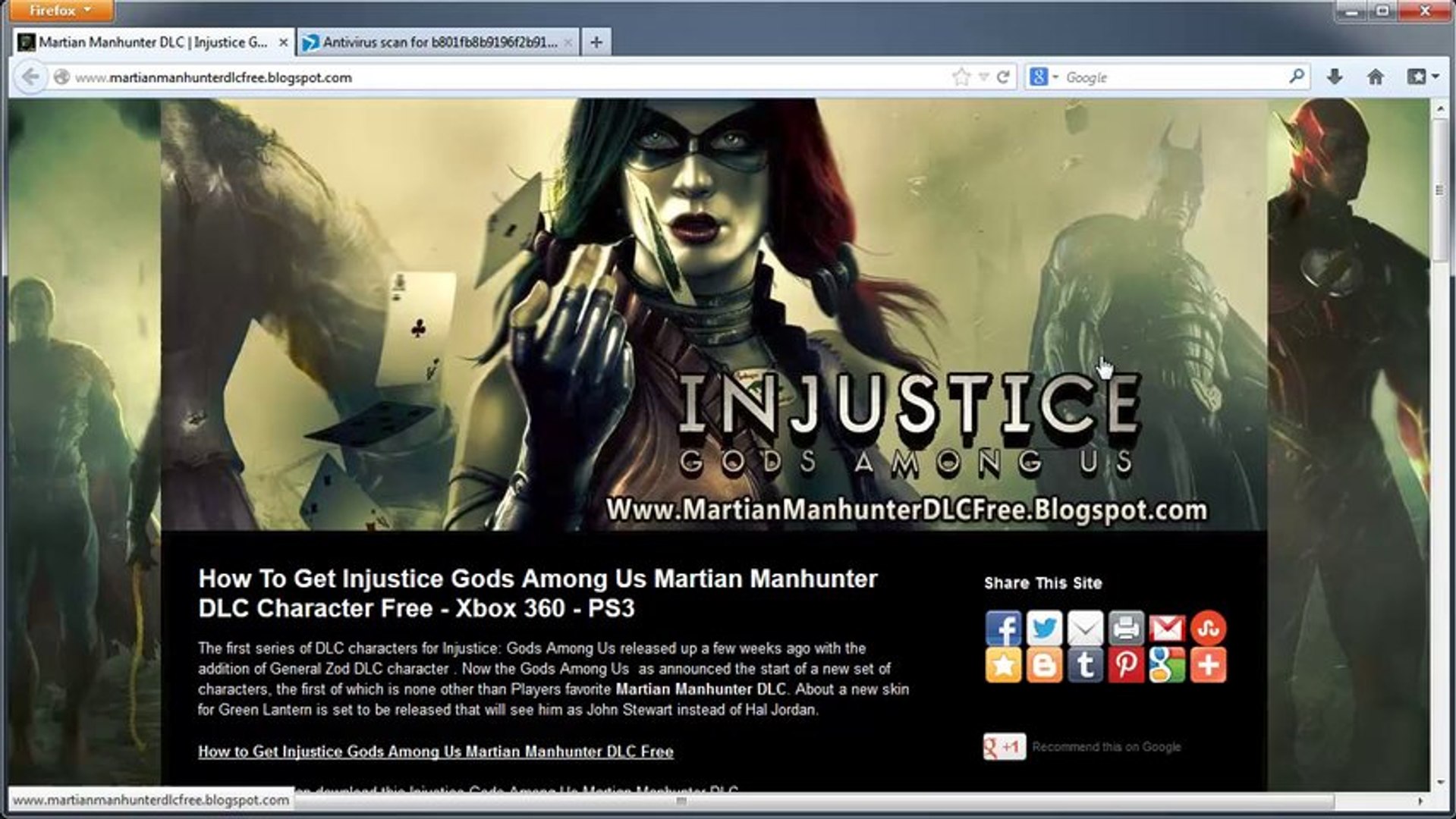Click the horizontal scrollbar right arrow
Screen dimensions: 1456x819
tap(1421, 801)
